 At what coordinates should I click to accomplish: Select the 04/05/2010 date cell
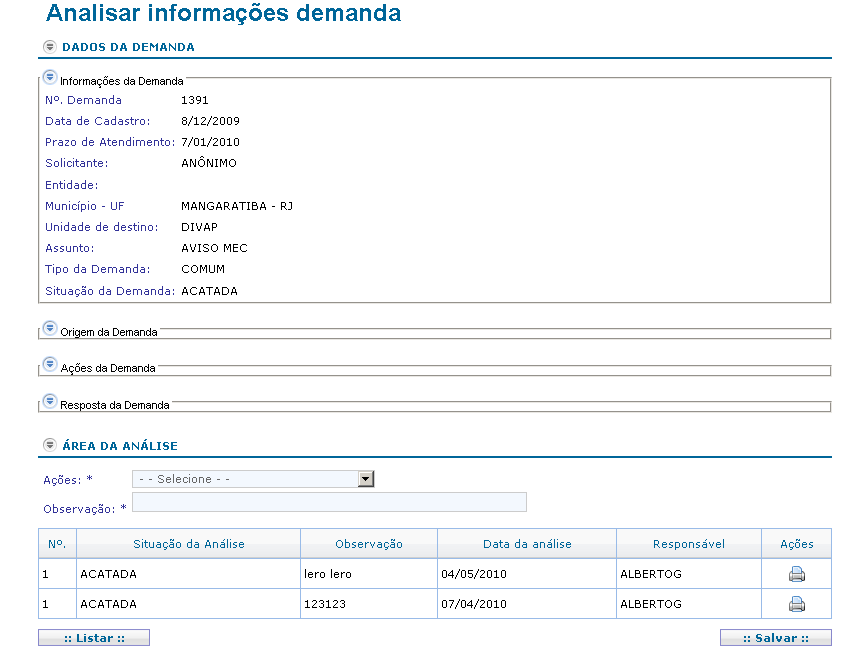coord(473,575)
